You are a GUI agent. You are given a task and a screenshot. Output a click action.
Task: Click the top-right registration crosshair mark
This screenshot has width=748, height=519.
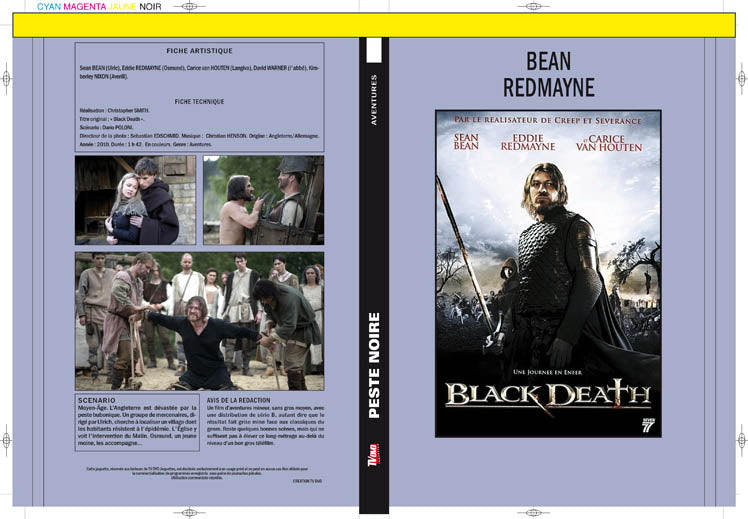pos(533,6)
